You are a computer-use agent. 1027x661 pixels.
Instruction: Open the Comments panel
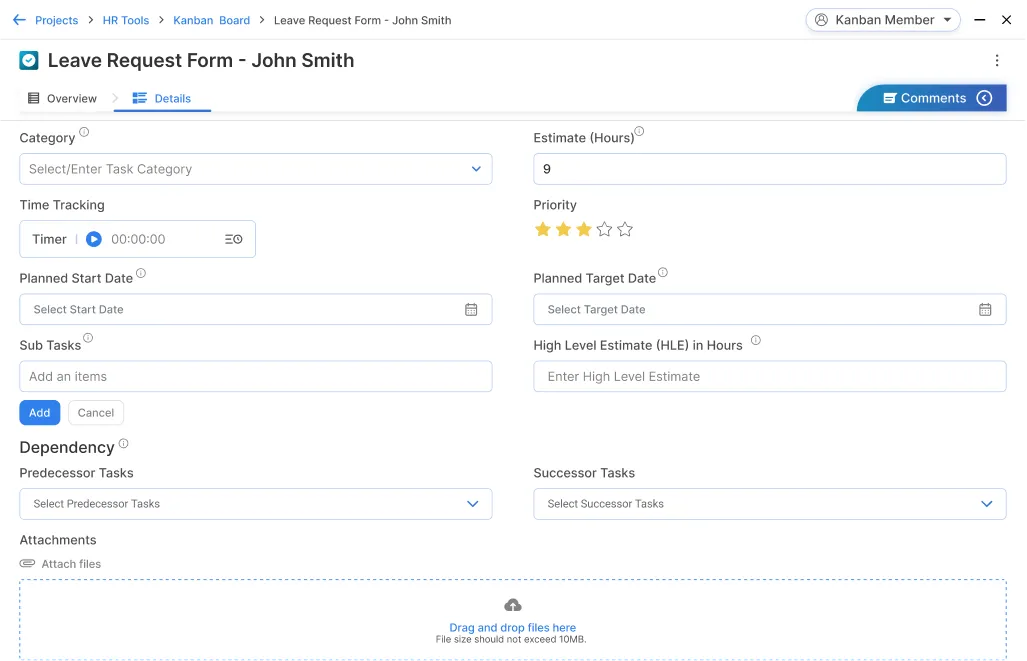(931, 98)
